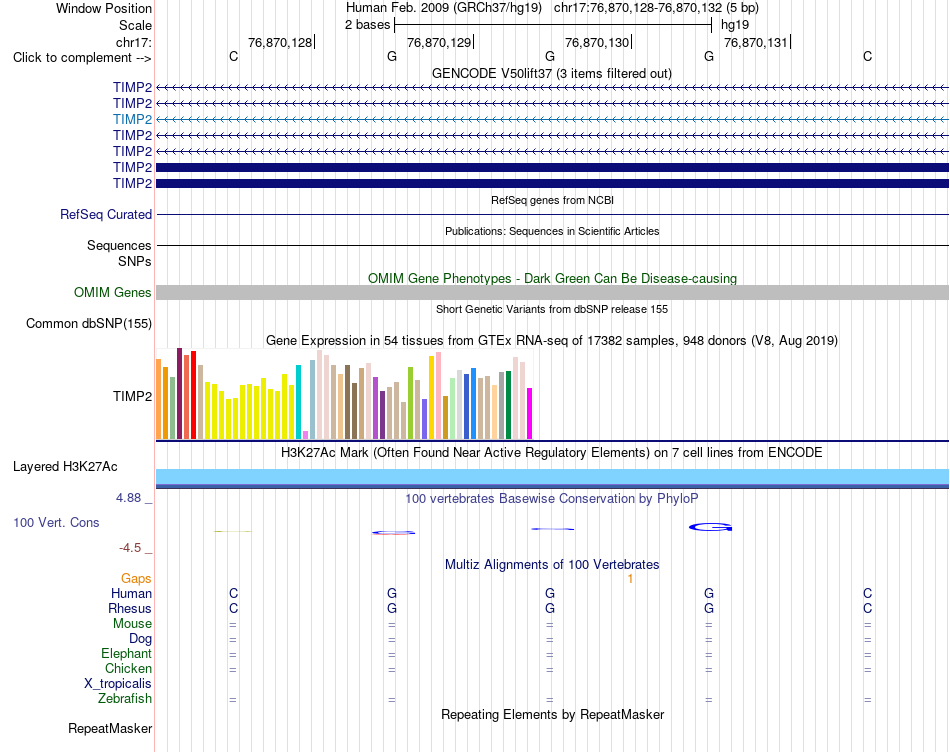Click the 'Click to complement -->' label
Viewport: 950px width, 752px height.
point(82,58)
